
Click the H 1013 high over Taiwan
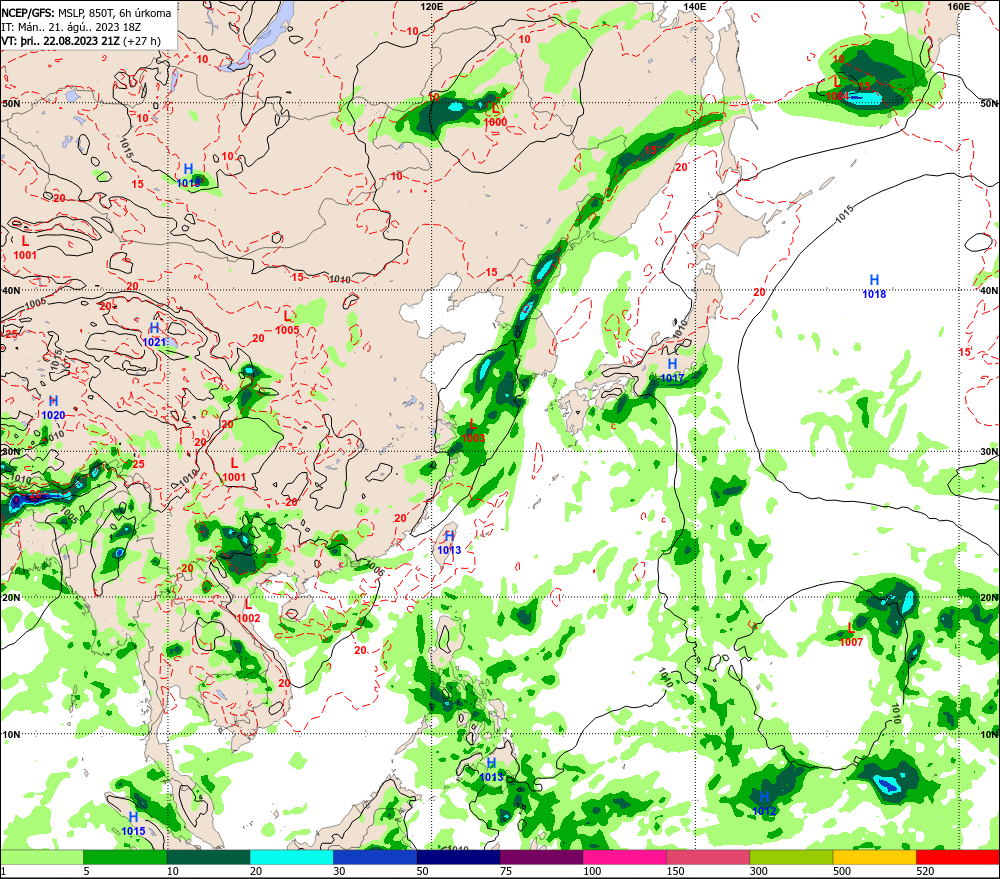[449, 543]
